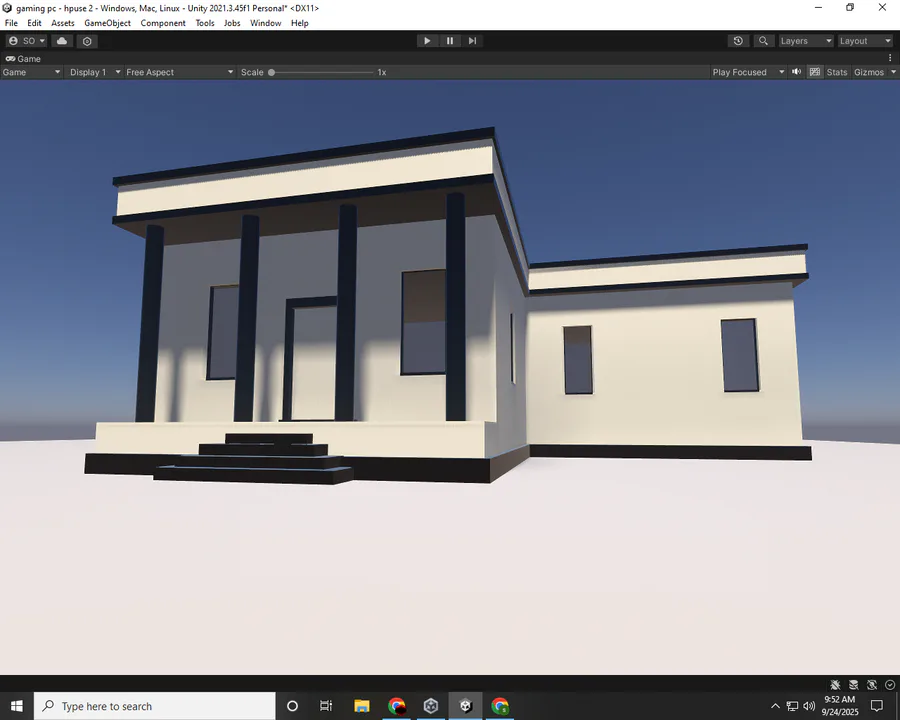Open the Component menu
900x720 pixels.
[x=163, y=23]
